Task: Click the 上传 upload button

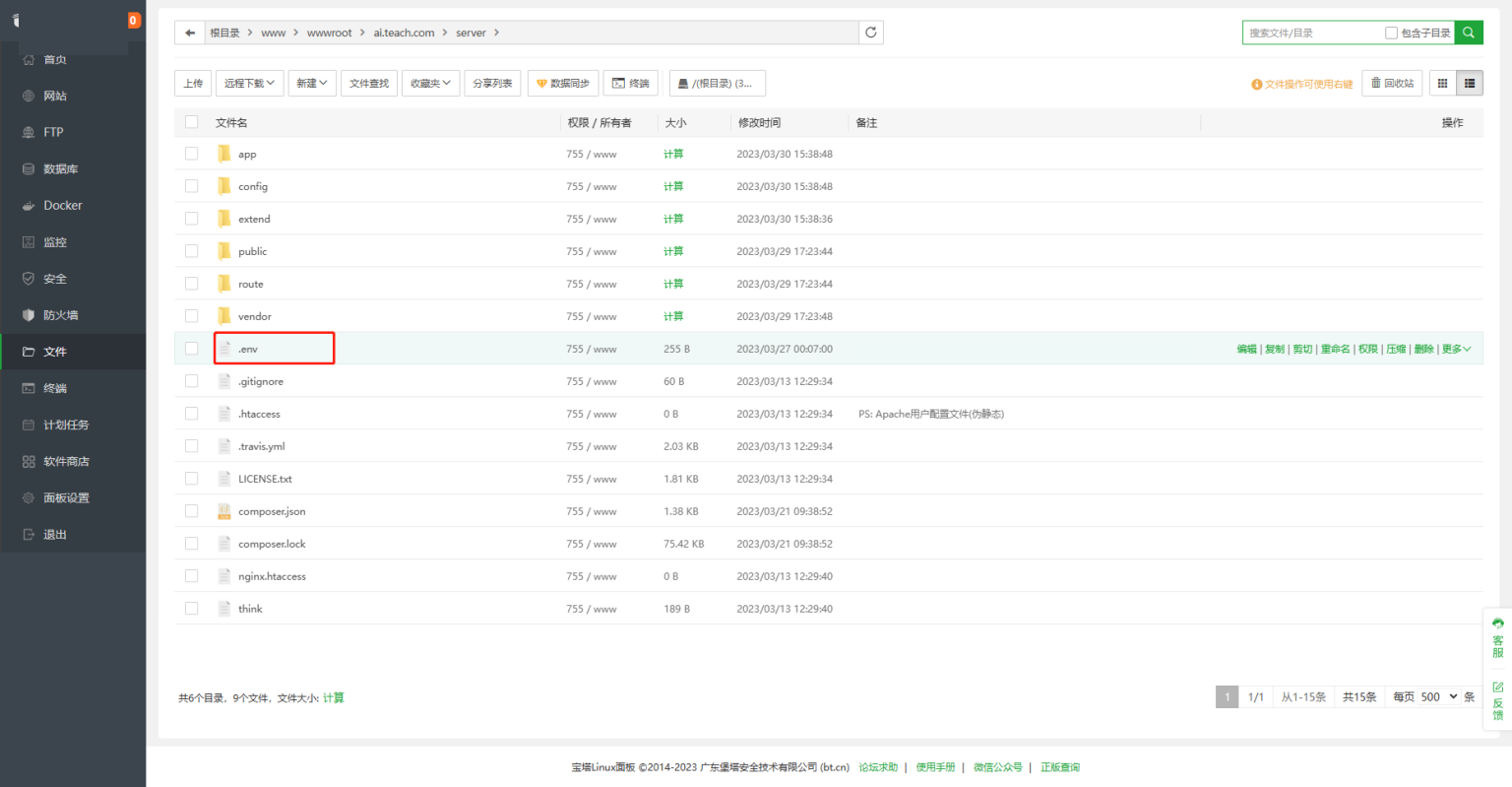Action: point(193,84)
